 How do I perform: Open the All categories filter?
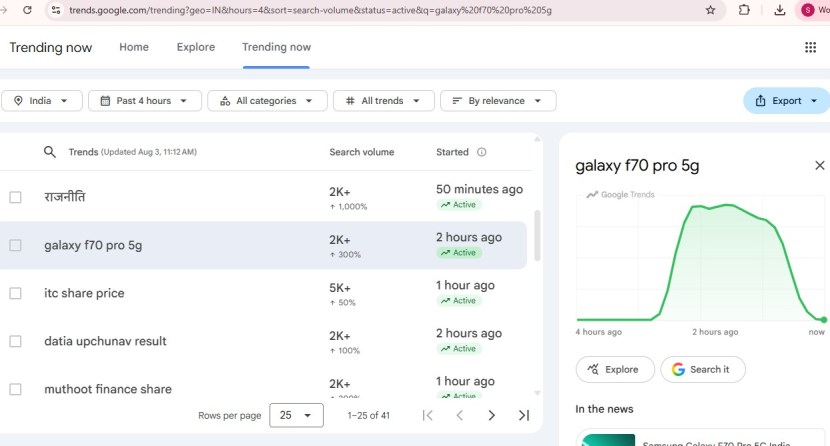point(267,101)
